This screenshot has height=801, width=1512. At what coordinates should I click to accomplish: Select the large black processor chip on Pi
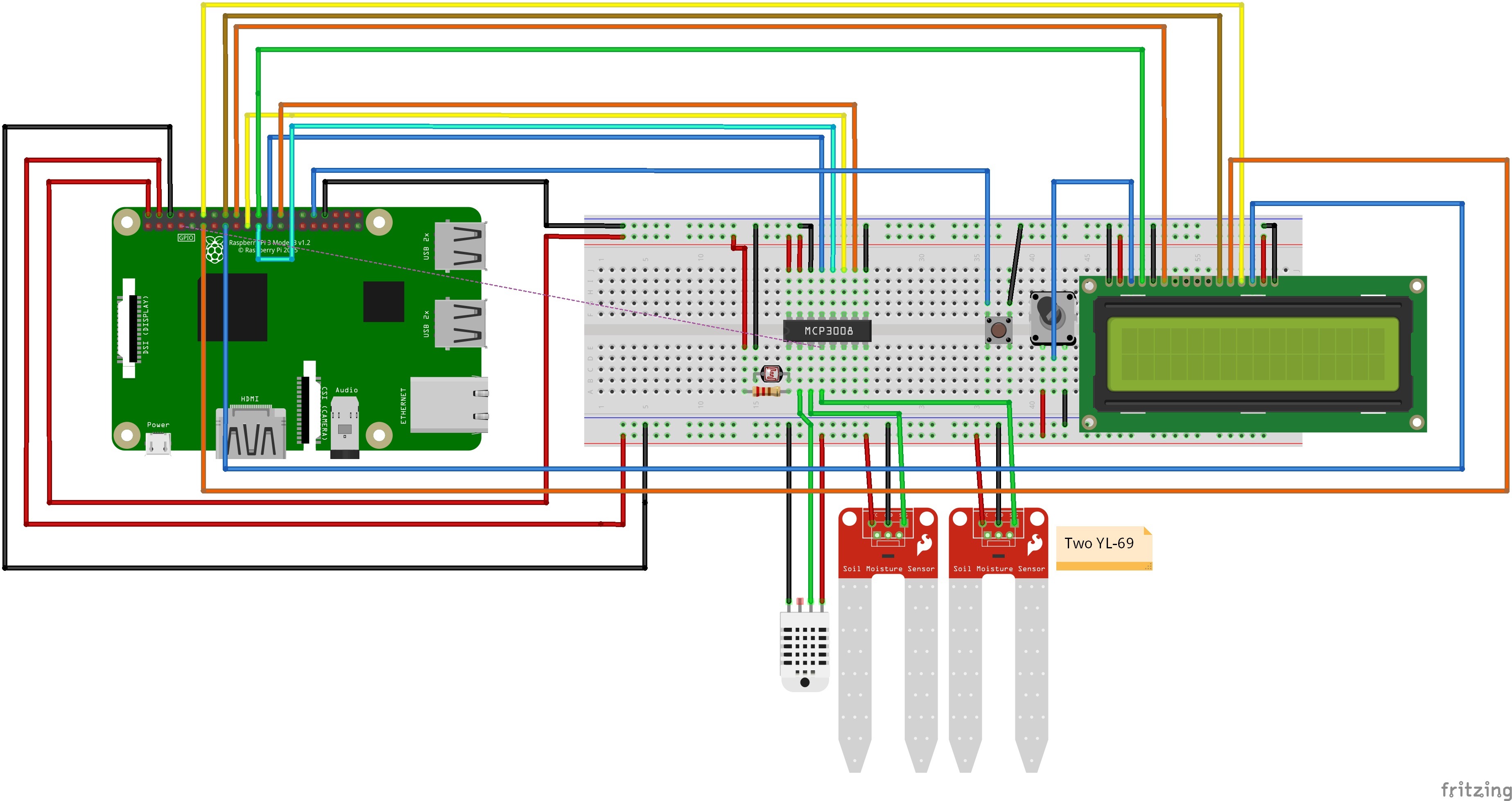(233, 307)
